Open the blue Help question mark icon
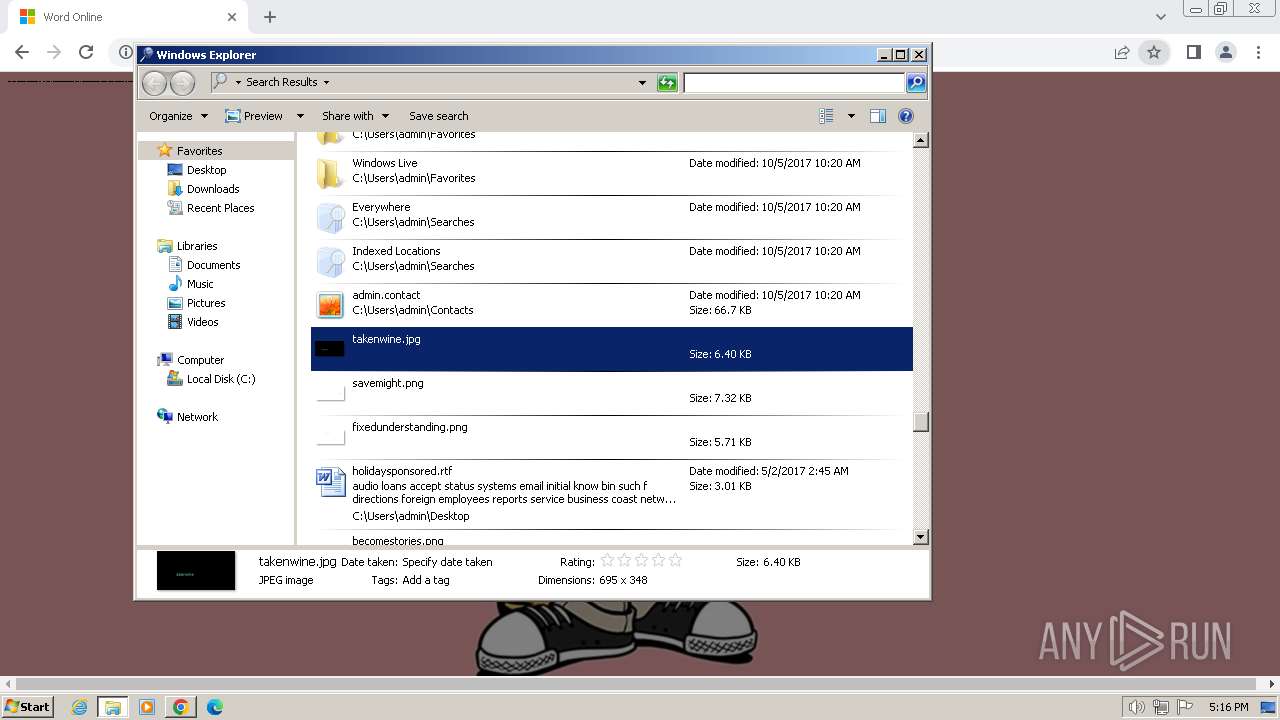Image resolution: width=1280 pixels, height=720 pixels. click(906, 116)
